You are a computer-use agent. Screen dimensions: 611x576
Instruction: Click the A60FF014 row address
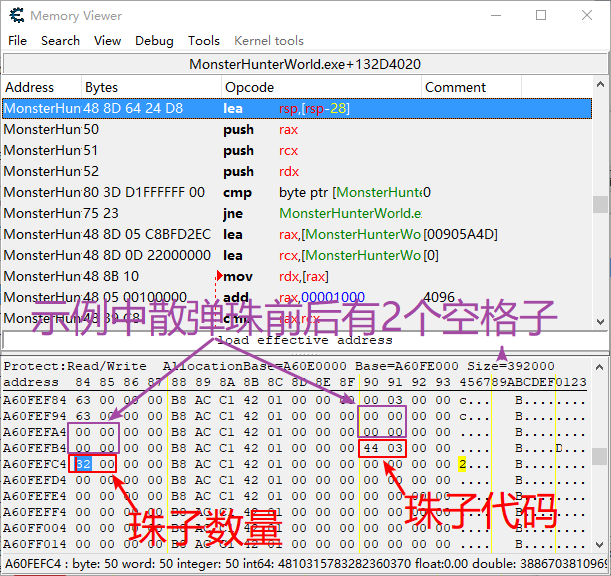coord(35,544)
